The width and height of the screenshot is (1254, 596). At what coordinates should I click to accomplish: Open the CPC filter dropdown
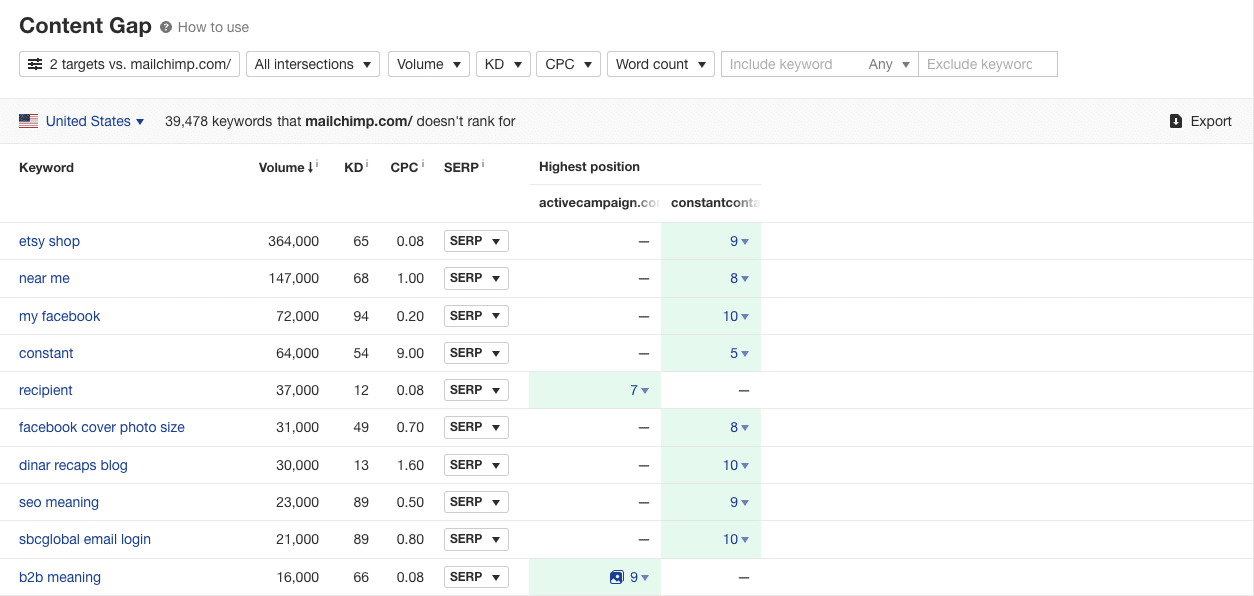pos(568,64)
